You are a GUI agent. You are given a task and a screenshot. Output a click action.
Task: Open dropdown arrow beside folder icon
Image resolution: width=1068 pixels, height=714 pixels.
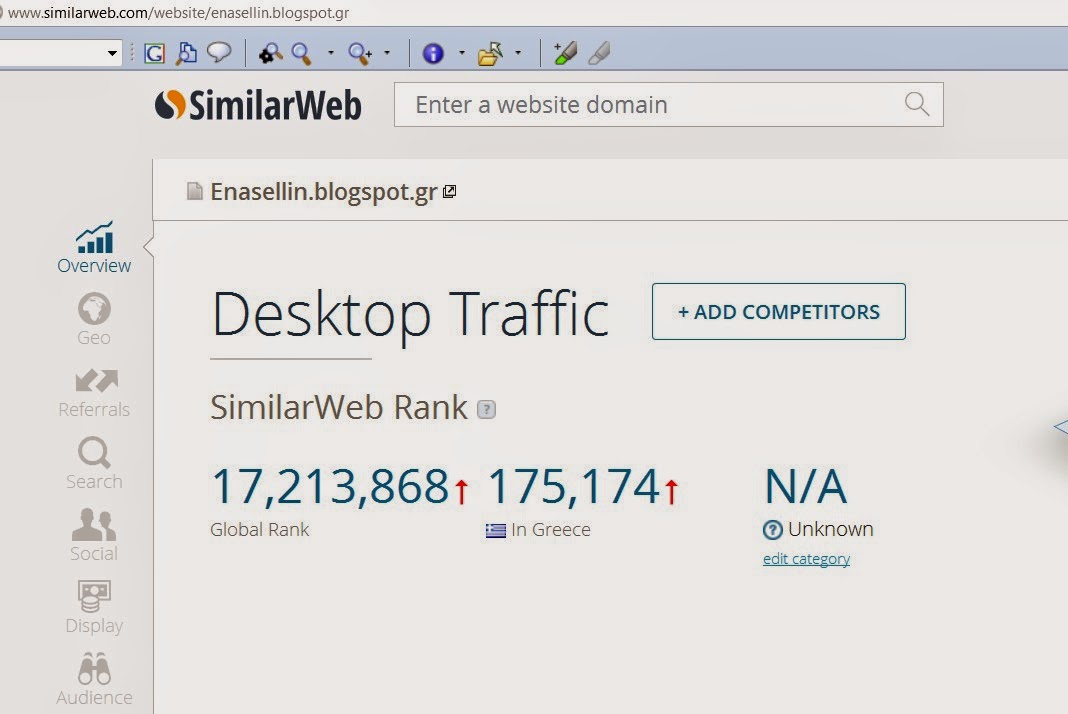[518, 52]
